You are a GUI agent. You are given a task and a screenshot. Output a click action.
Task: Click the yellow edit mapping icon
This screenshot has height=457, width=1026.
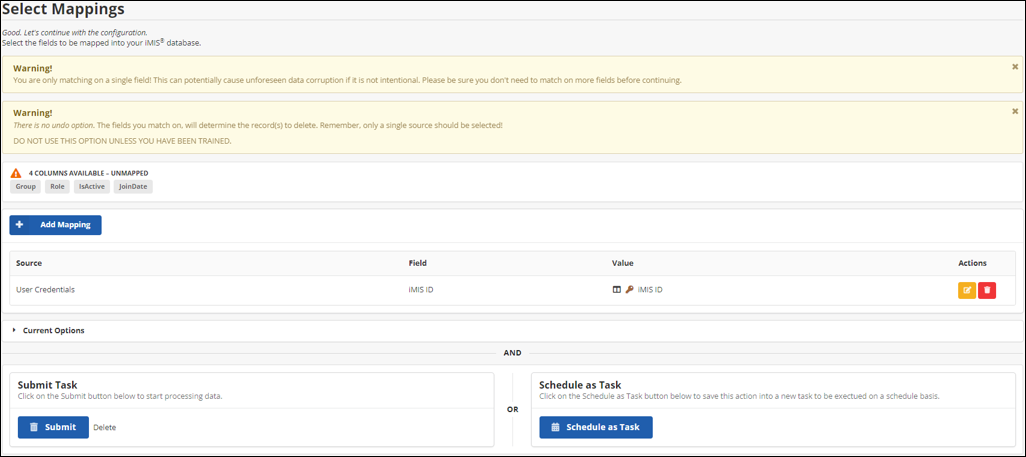point(967,290)
